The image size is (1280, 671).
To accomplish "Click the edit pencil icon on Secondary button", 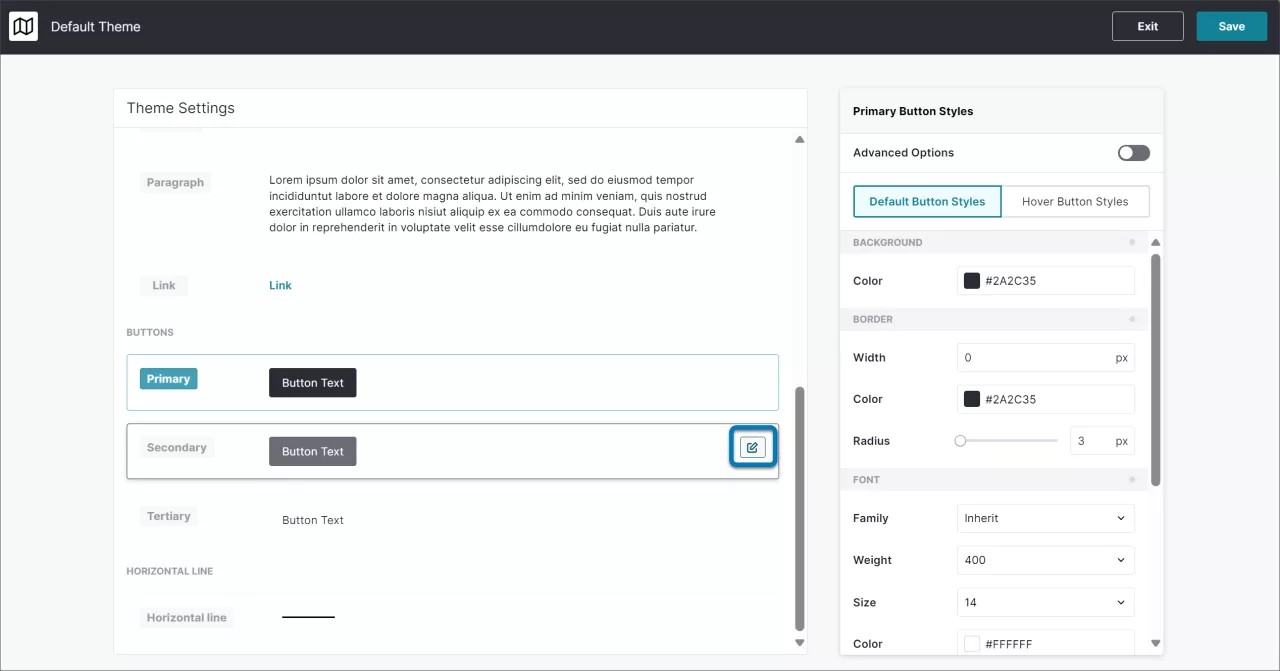I will 752,446.
